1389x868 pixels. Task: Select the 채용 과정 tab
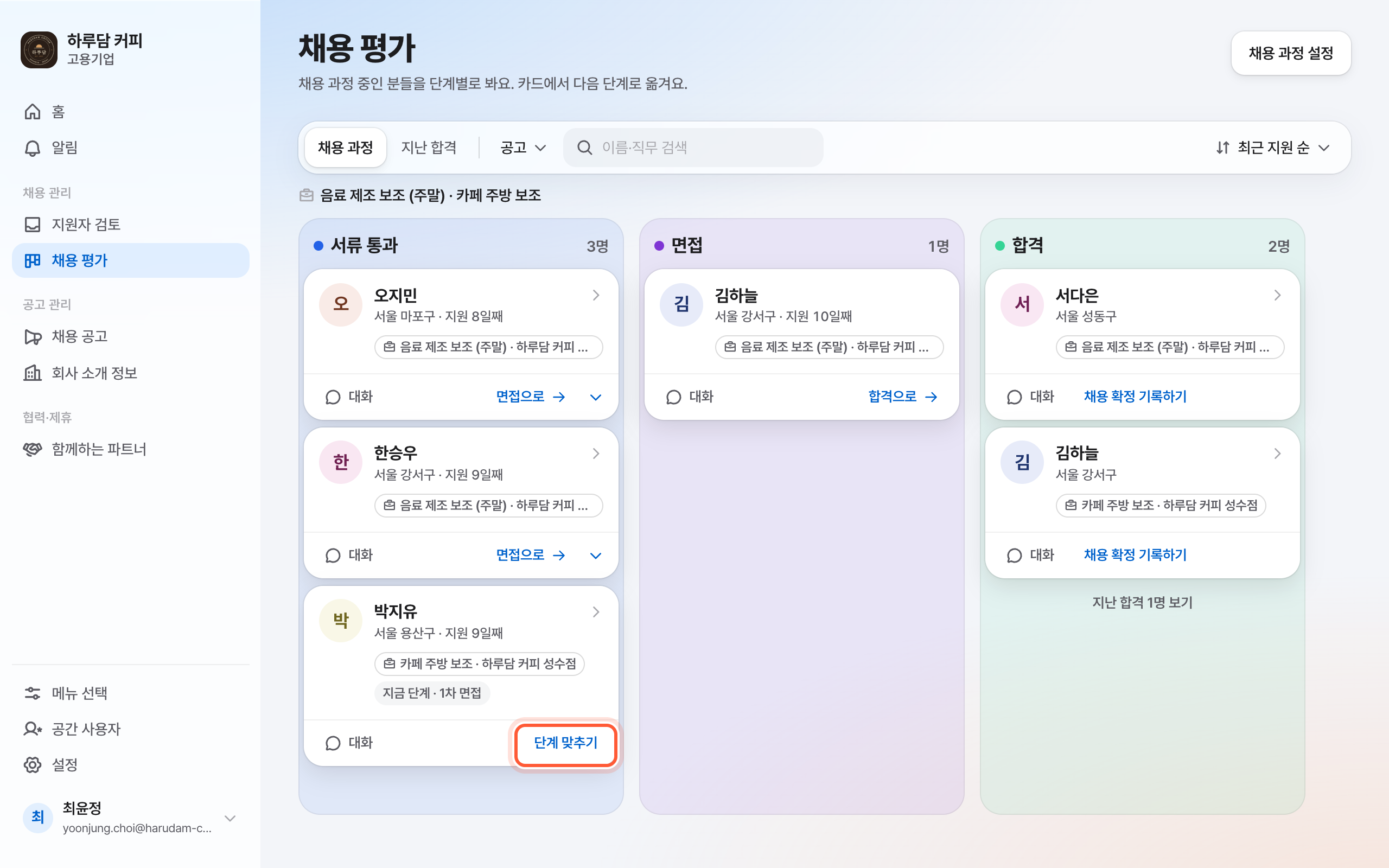pos(346,148)
